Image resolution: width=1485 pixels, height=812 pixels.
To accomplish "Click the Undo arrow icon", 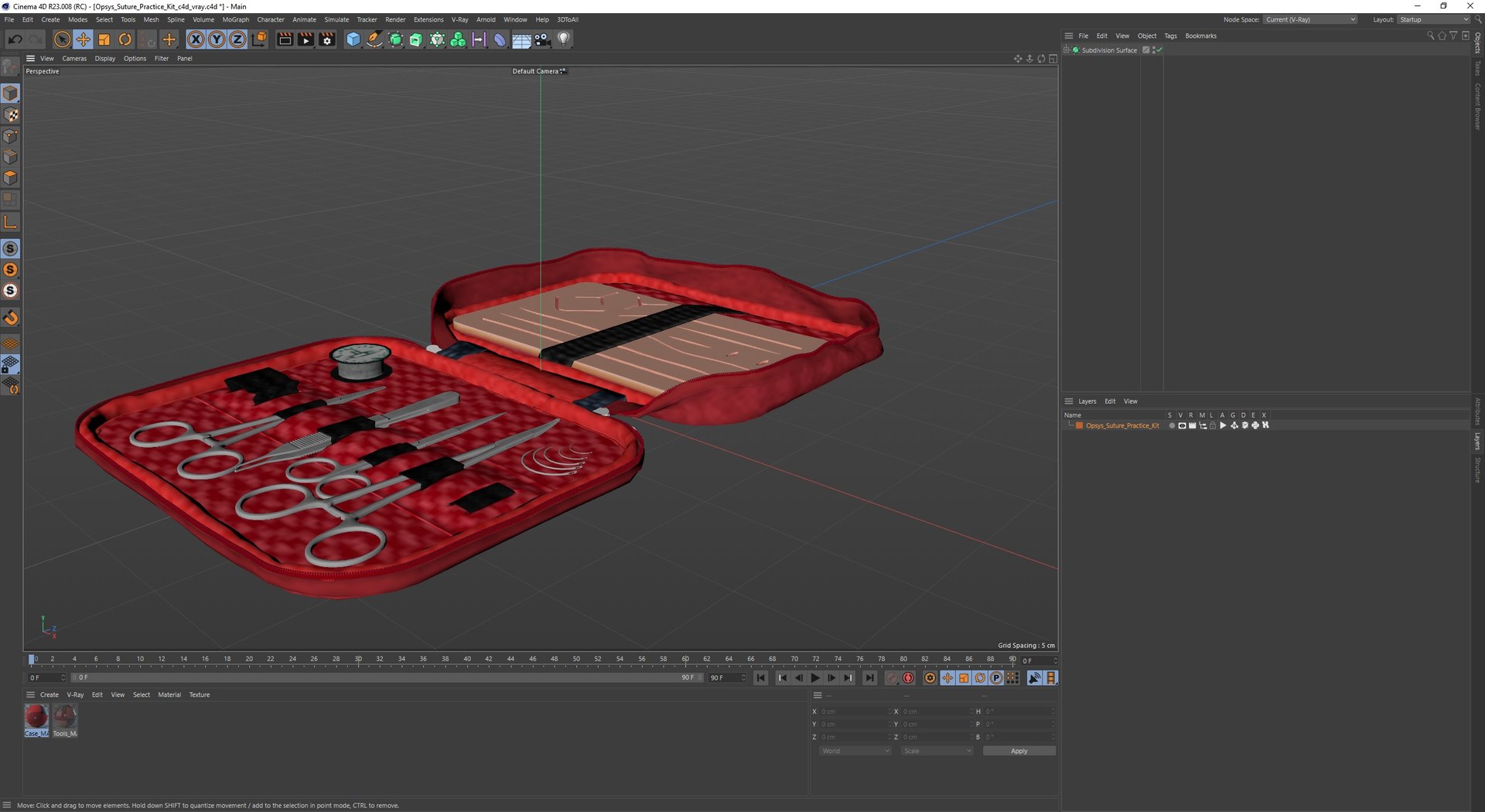I will (x=15, y=39).
